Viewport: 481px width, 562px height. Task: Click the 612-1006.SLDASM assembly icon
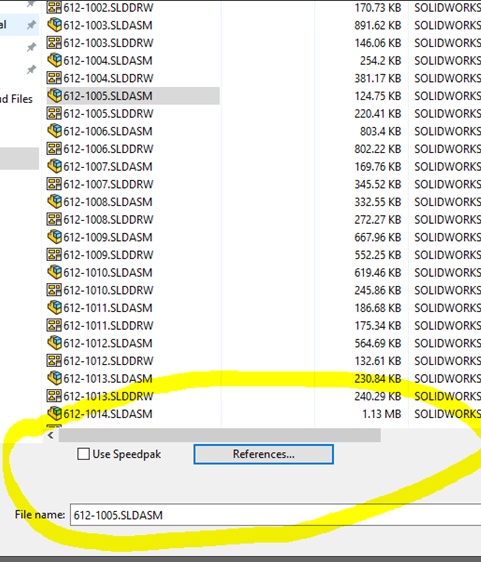coord(54,131)
